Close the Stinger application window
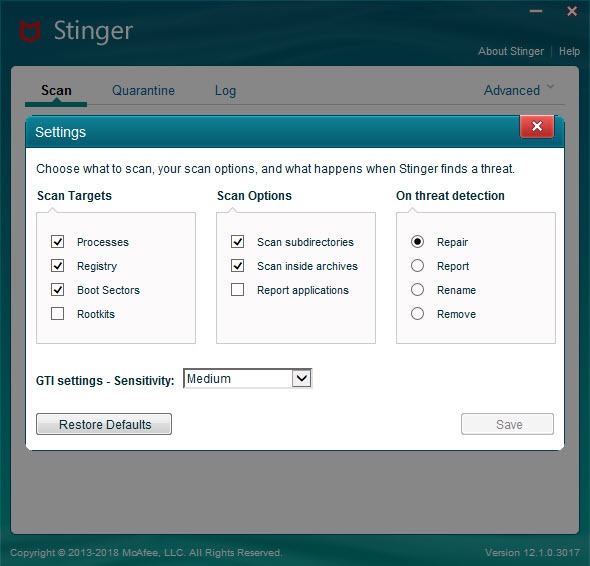590x566 pixels. coord(572,11)
